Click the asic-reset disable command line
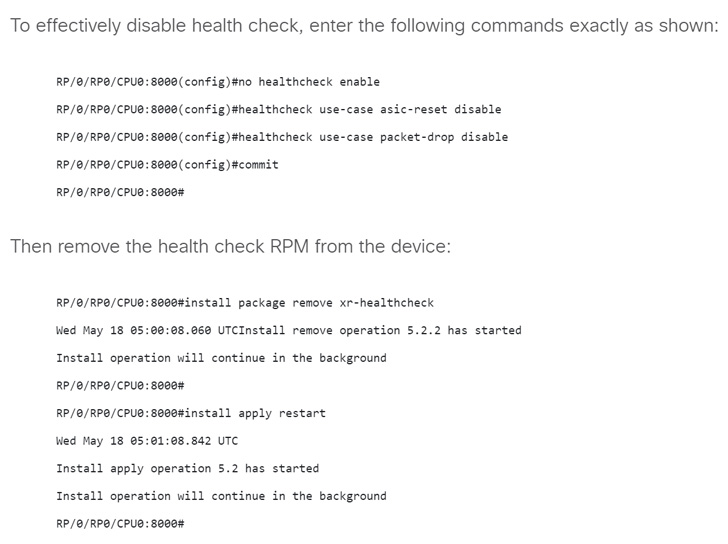The image size is (728, 544). [x=279, y=110]
